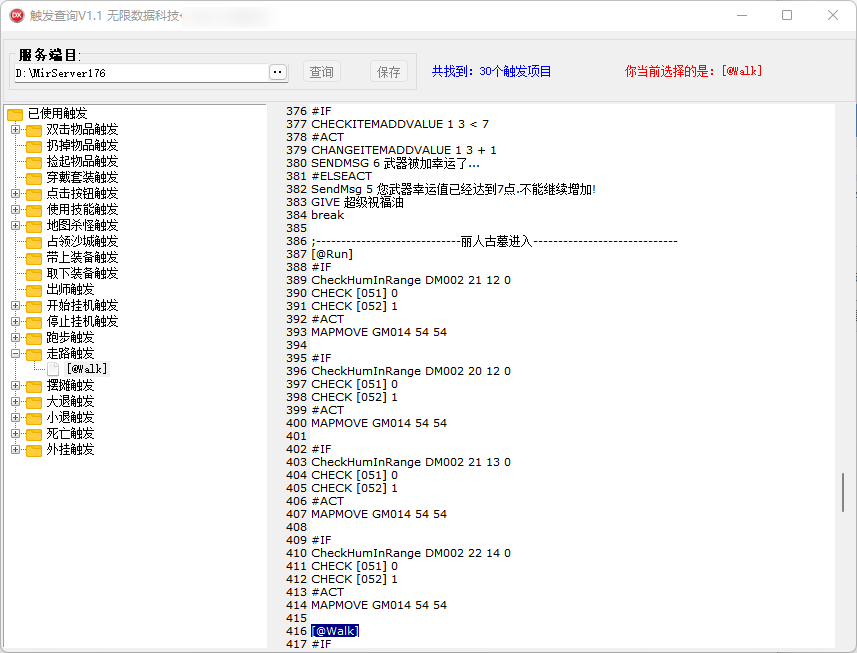Click the 占领沙城触发 folder icon
This screenshot has width=857, height=653.
click(x=34, y=242)
